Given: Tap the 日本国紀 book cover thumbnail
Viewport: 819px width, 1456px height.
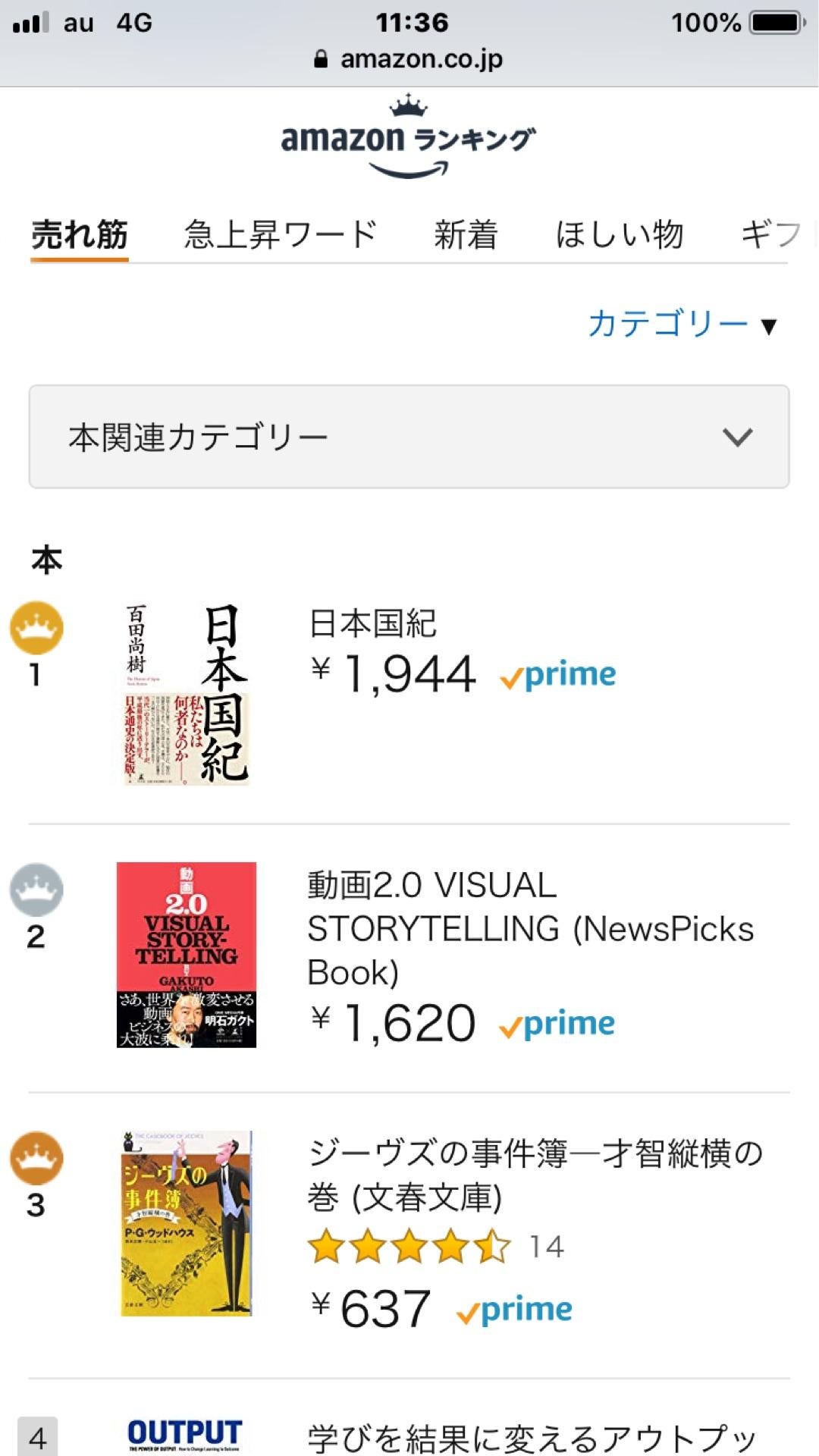Looking at the screenshot, I should tap(187, 694).
